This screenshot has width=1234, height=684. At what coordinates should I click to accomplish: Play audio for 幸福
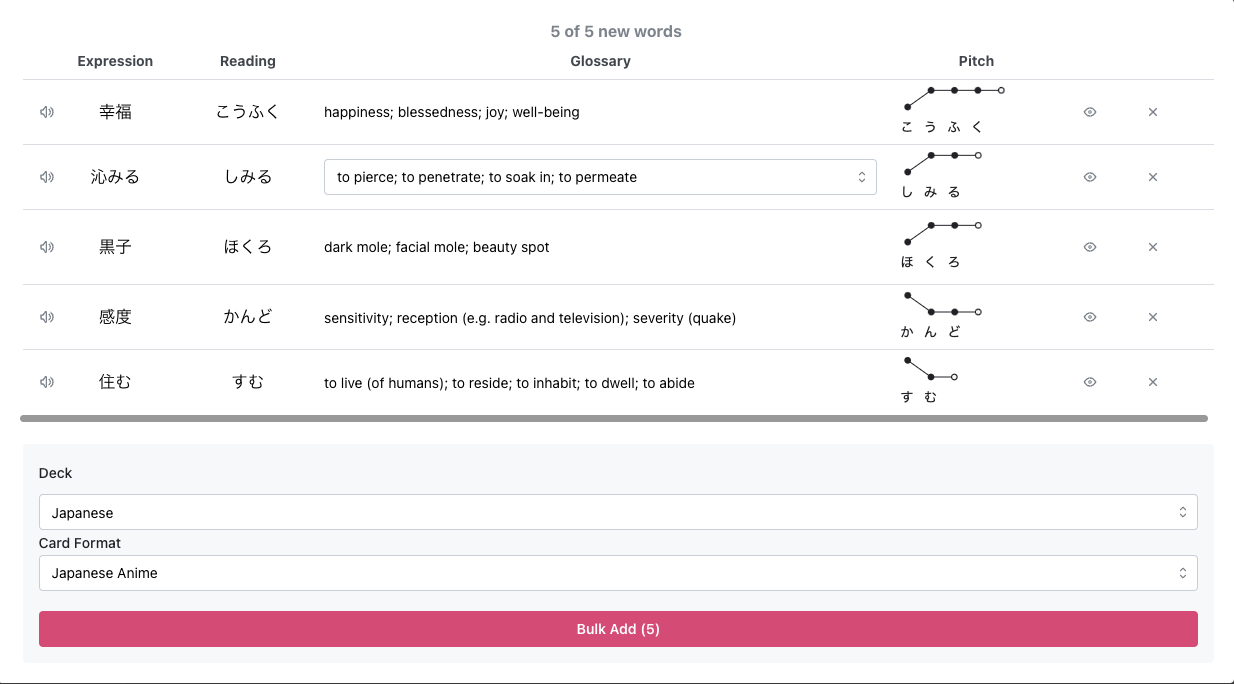pyautogui.click(x=46, y=112)
